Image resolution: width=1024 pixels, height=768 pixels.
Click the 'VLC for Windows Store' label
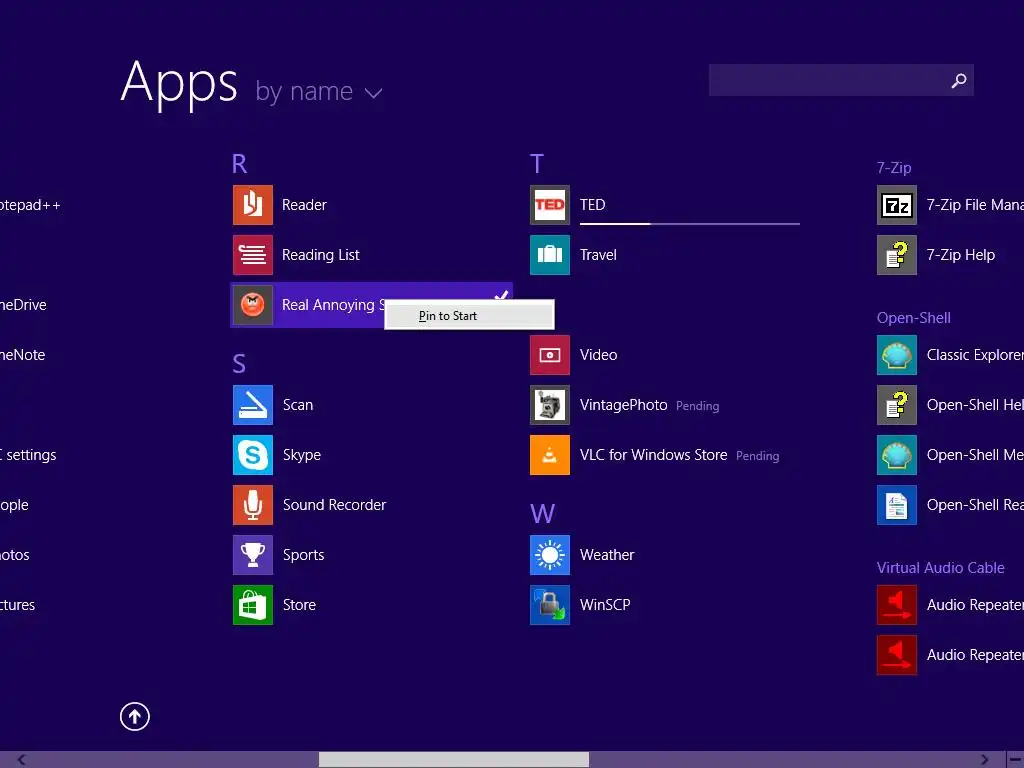(x=654, y=455)
